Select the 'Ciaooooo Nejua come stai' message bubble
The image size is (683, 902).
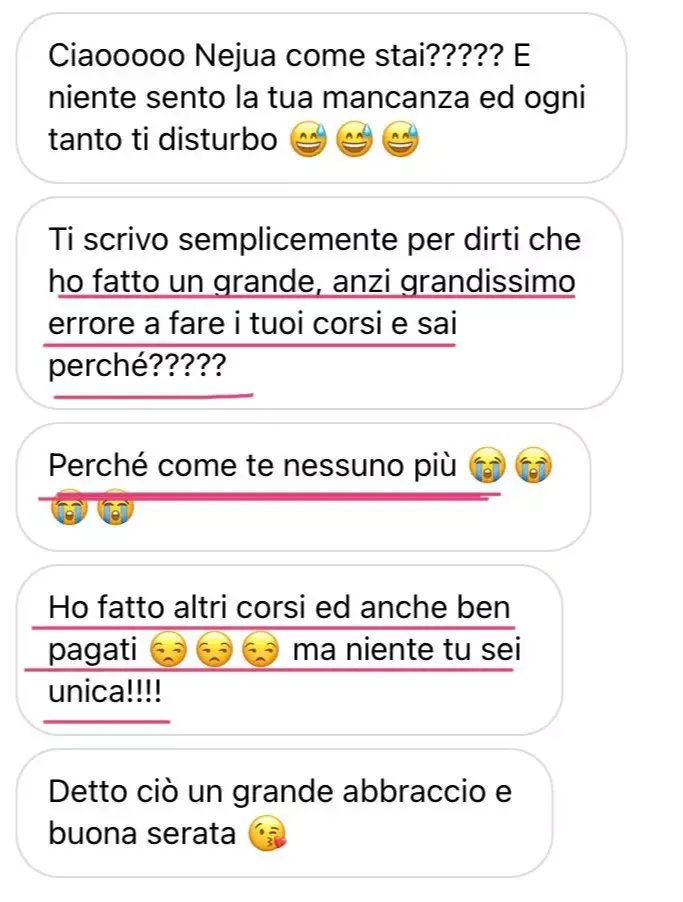321,98
